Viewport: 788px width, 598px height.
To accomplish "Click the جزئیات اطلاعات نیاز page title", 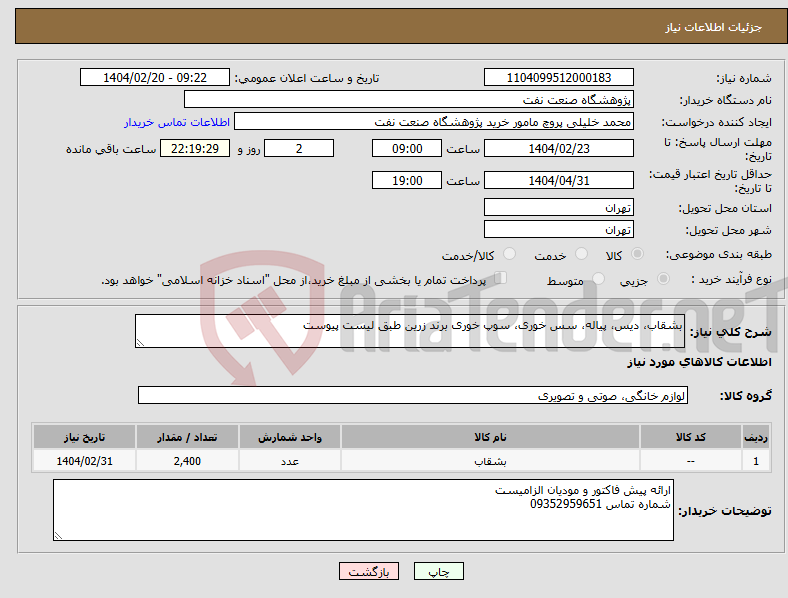I will pos(714,27).
